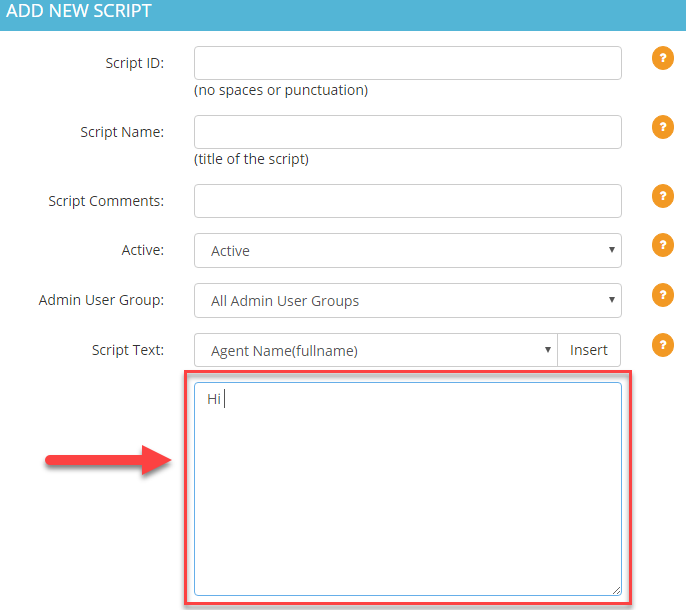The image size is (686, 610).
Task: Open help for Script Name field
Action: pos(663,127)
